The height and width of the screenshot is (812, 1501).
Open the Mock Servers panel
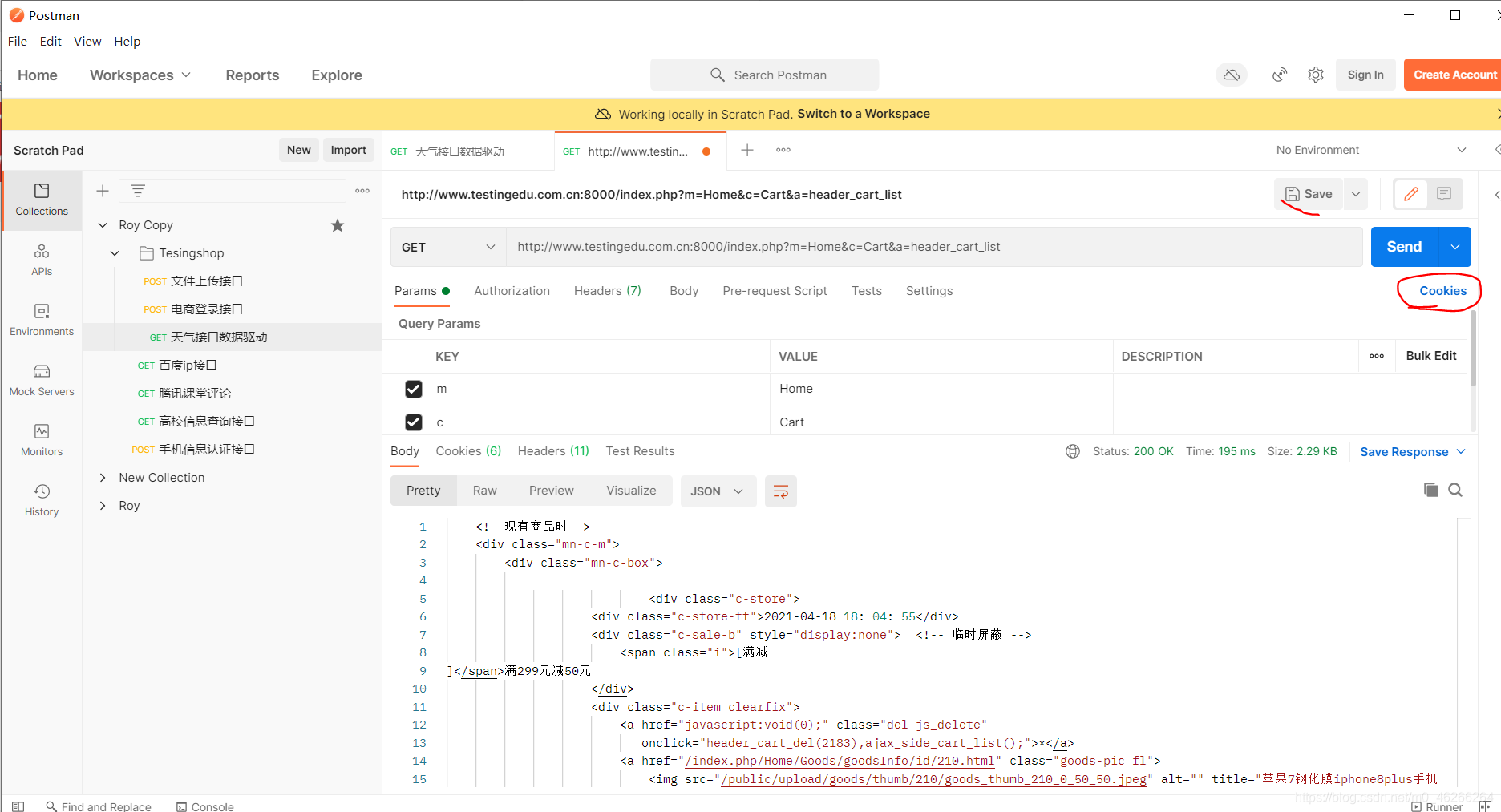pos(42,380)
